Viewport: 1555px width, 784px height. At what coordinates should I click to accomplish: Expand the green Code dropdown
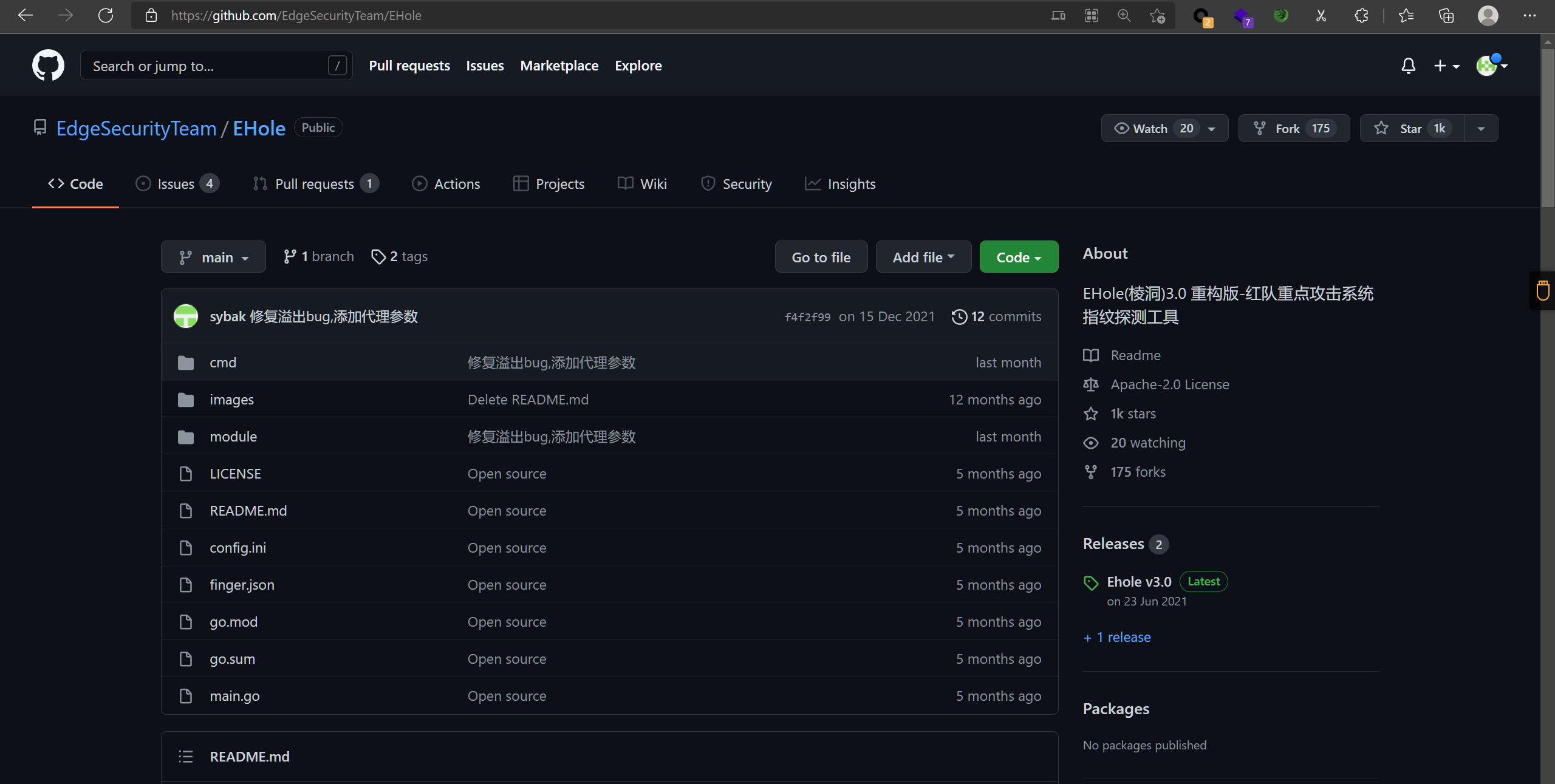click(1019, 257)
